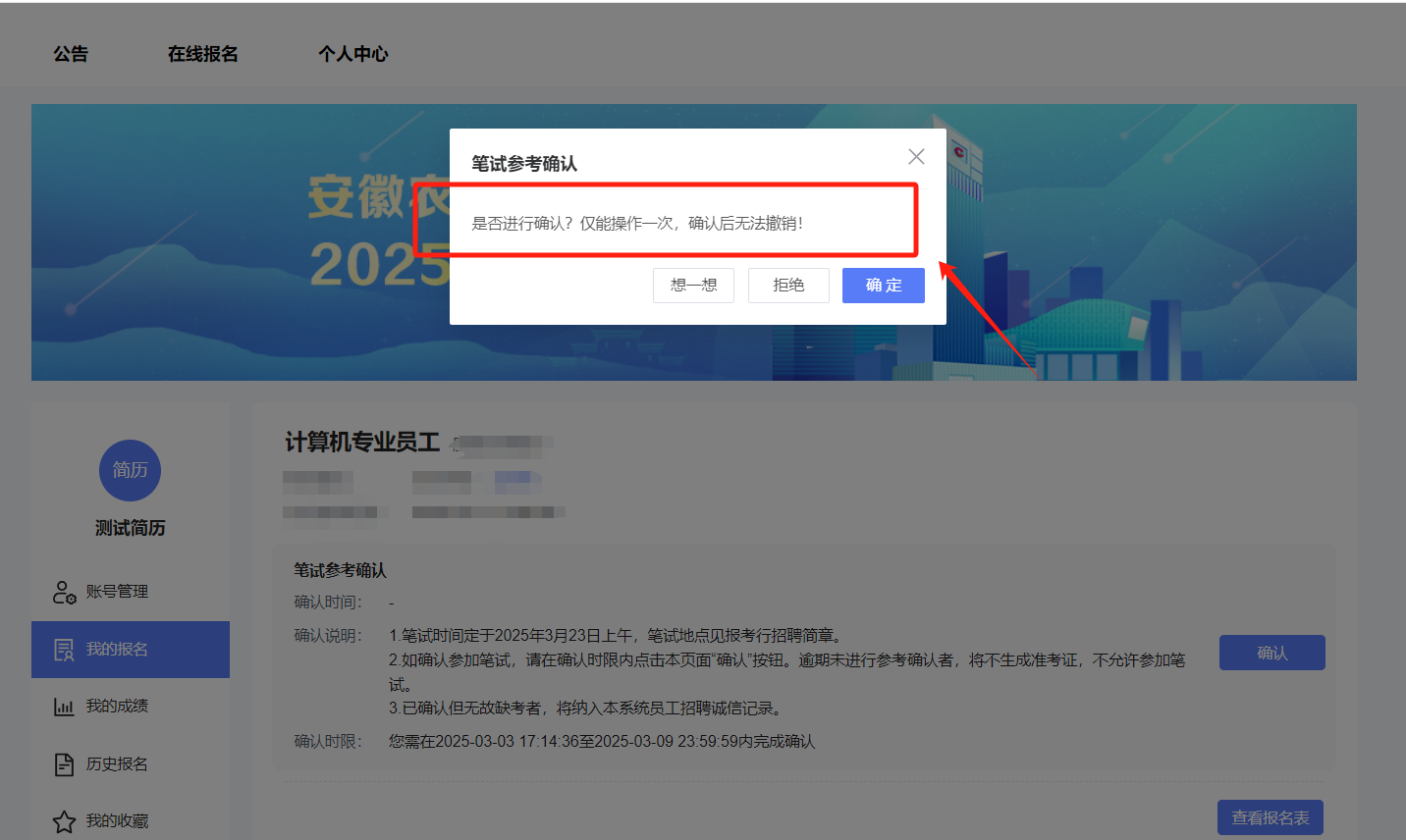Select the 我的报名 form icon in sidebar

click(62, 649)
